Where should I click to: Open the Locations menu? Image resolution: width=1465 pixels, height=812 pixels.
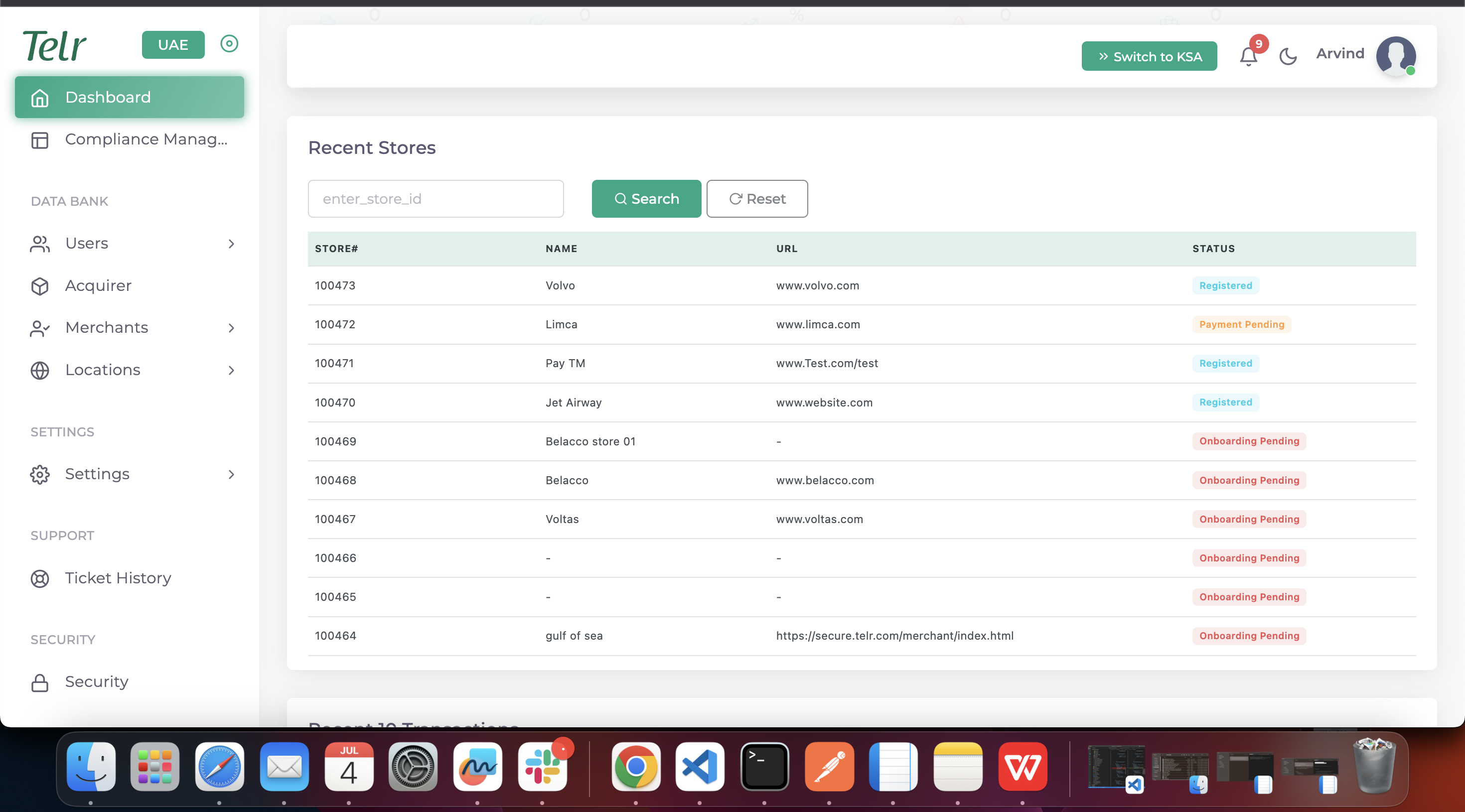coord(130,370)
